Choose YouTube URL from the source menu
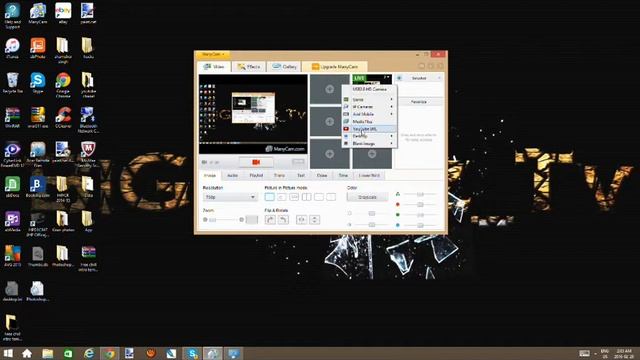This screenshot has height=360, width=640. (369, 129)
